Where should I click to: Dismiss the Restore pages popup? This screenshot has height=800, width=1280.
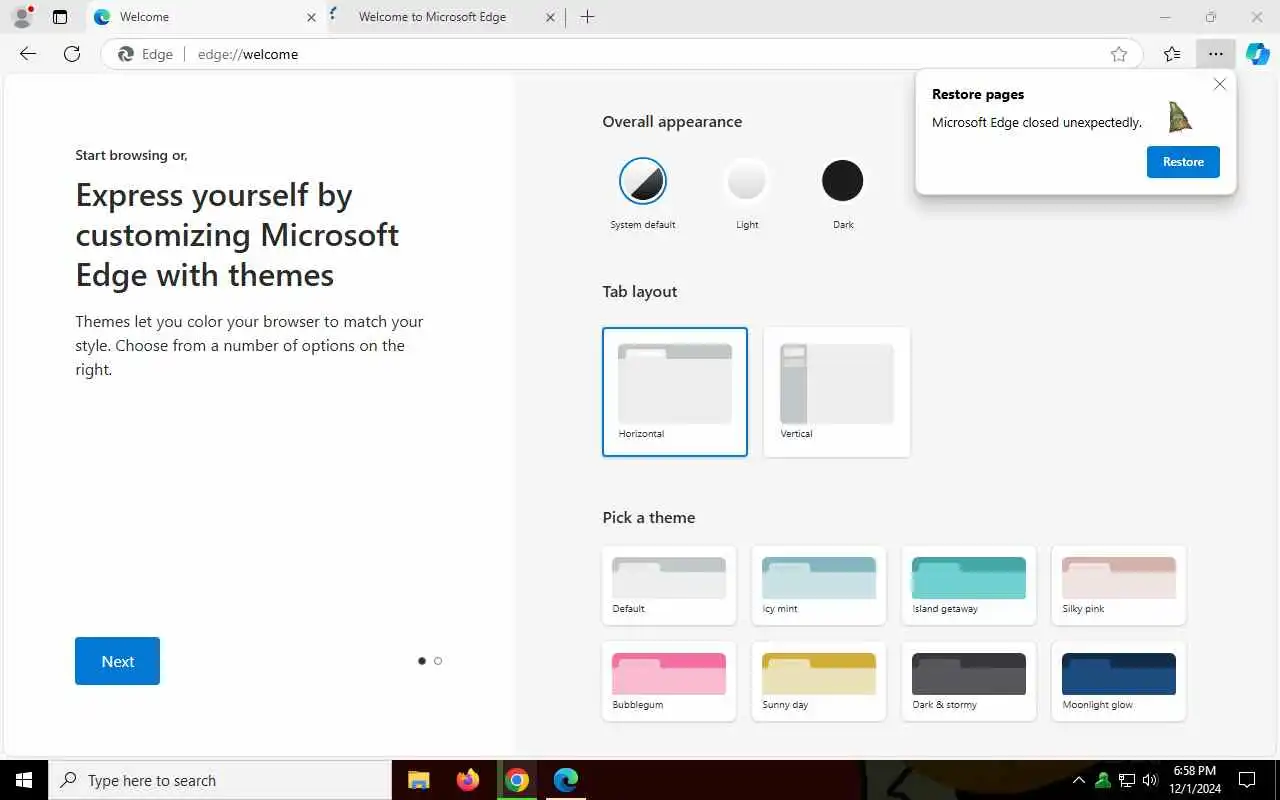[x=1220, y=85]
